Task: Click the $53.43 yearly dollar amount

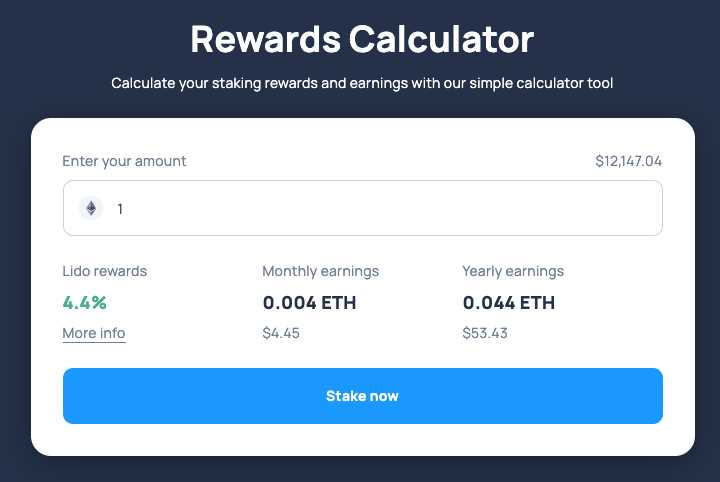Action: tap(485, 333)
